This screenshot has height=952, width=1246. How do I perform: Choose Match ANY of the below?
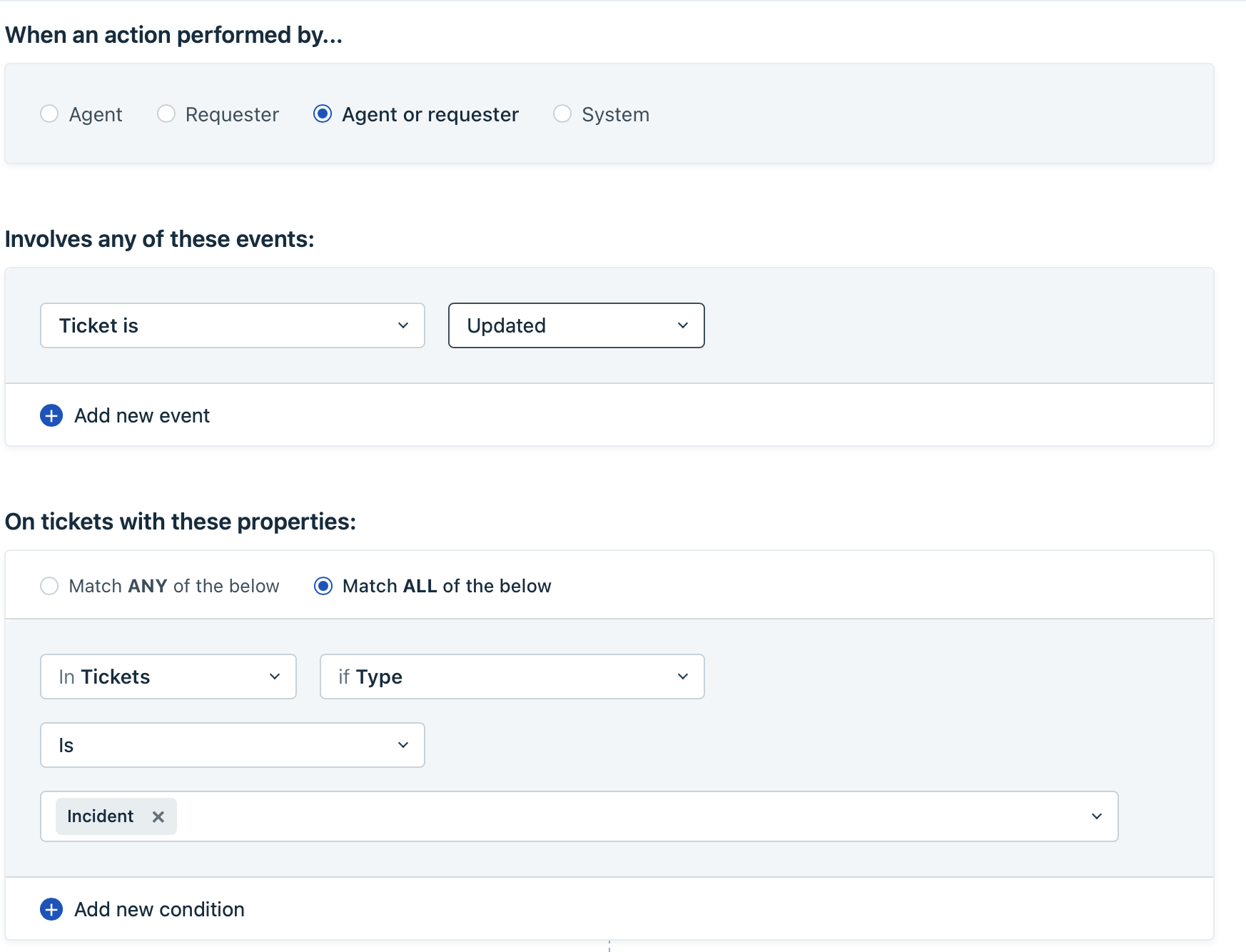[x=49, y=586]
